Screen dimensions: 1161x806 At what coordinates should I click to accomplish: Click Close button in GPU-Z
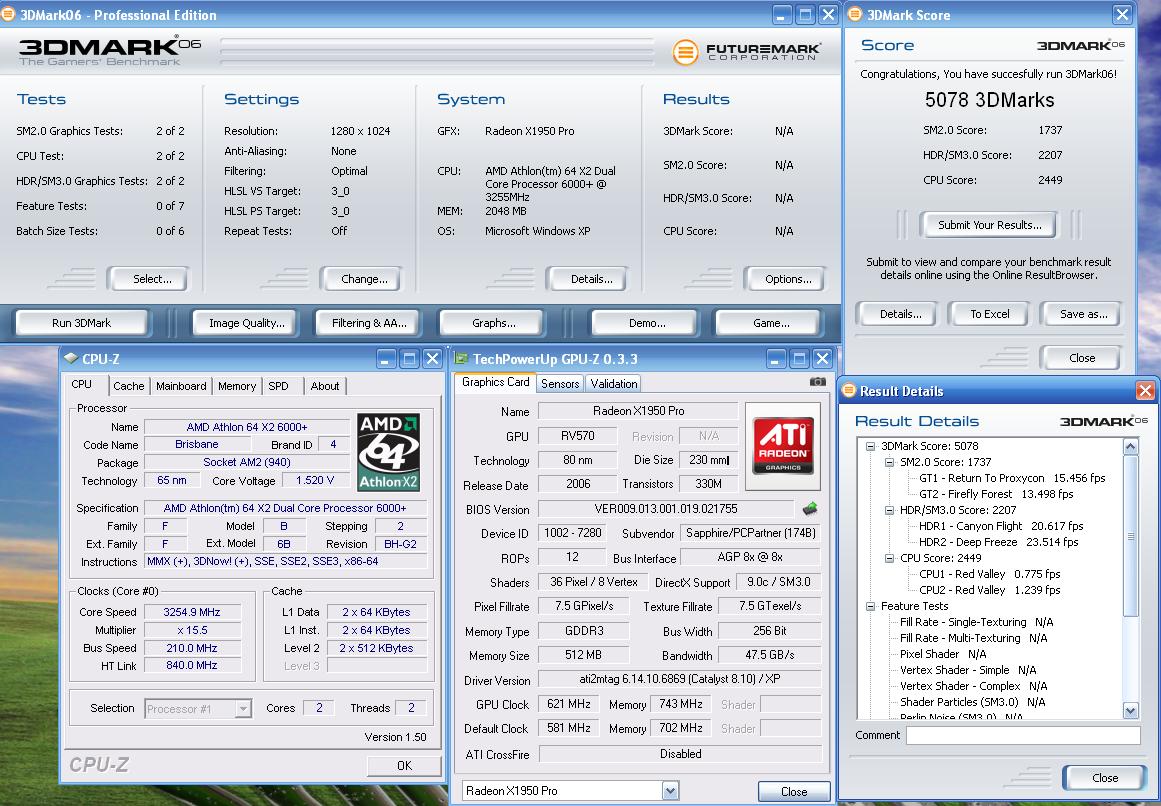coord(794,791)
